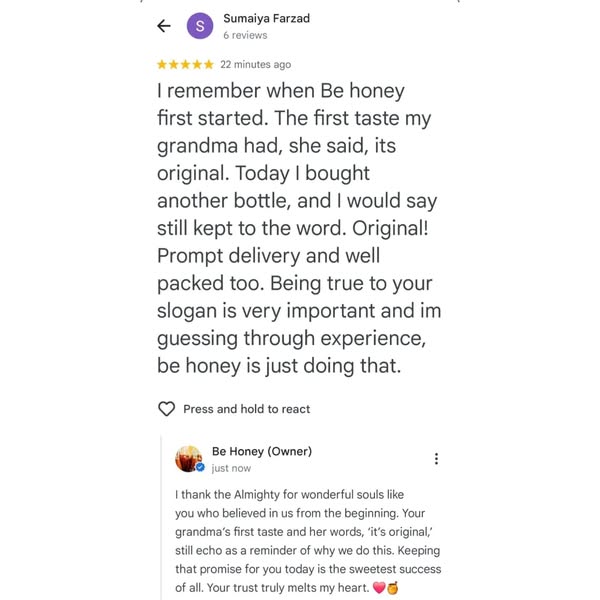Image resolution: width=600 pixels, height=600 pixels.
Task: Open the purple S profile avatar
Action: 200,26
